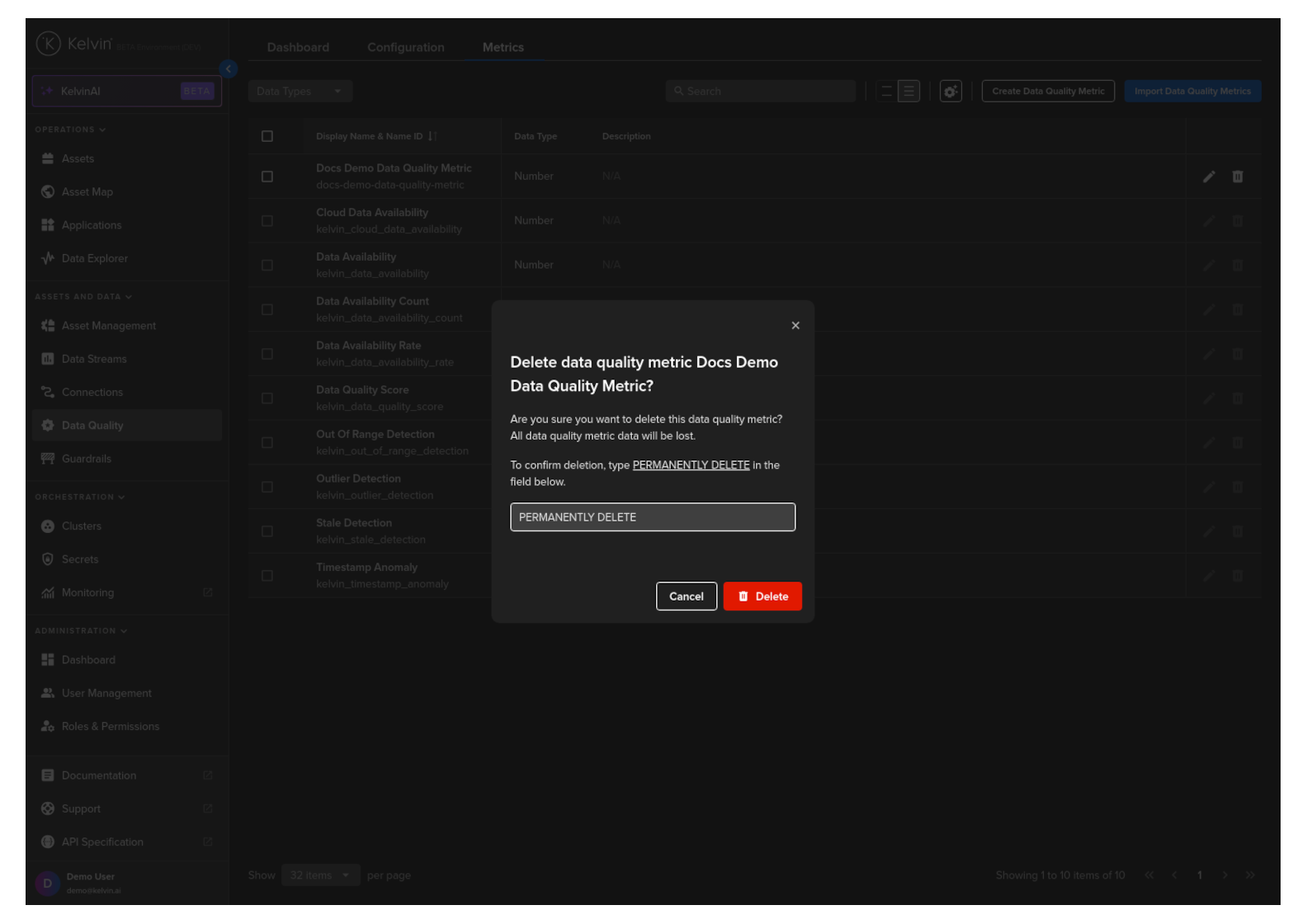Open Data Explorer from the sidebar
This screenshot has width=1307, height=924.
coord(94,259)
